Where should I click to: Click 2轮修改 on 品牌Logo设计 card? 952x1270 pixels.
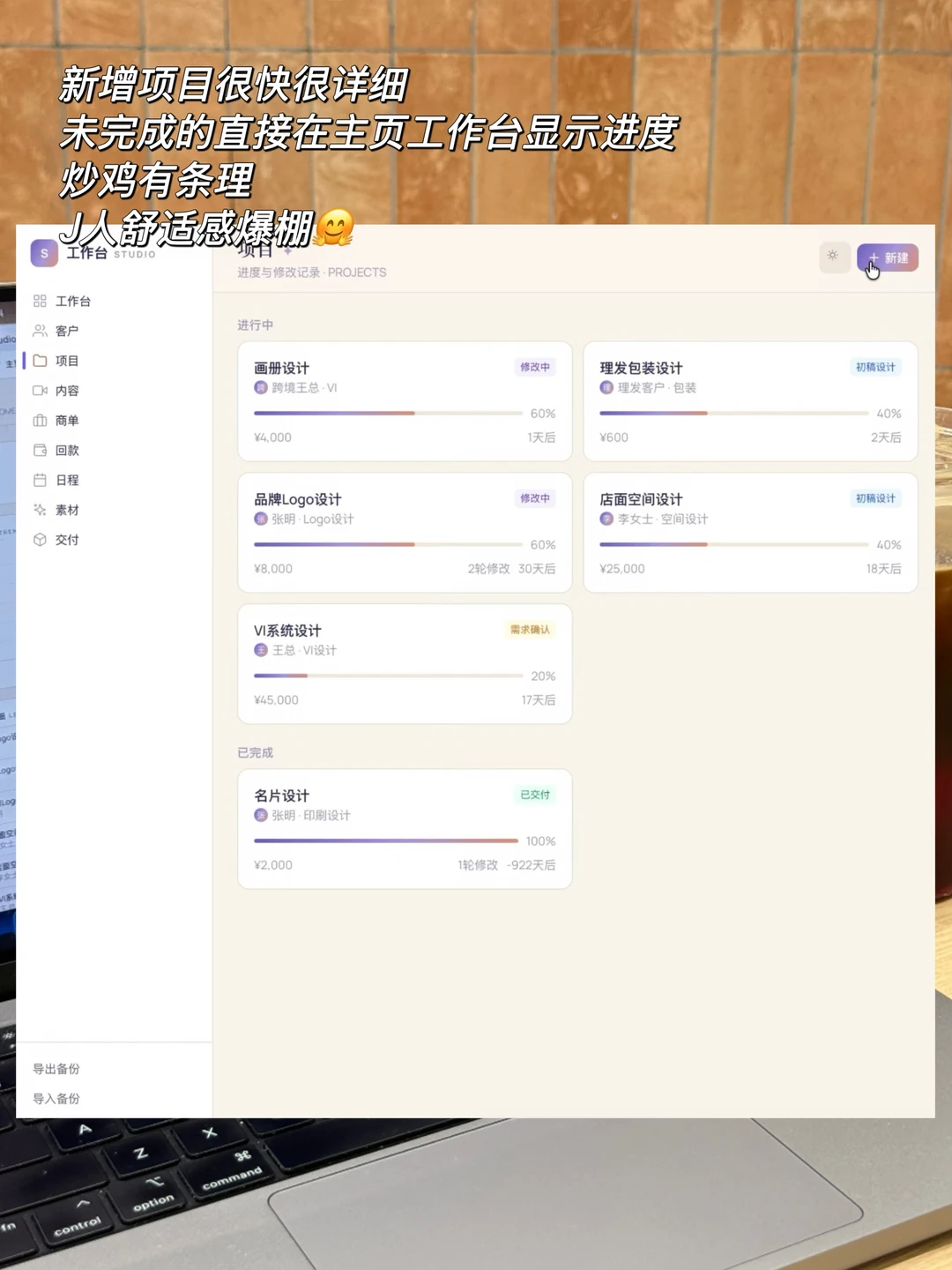point(488,569)
